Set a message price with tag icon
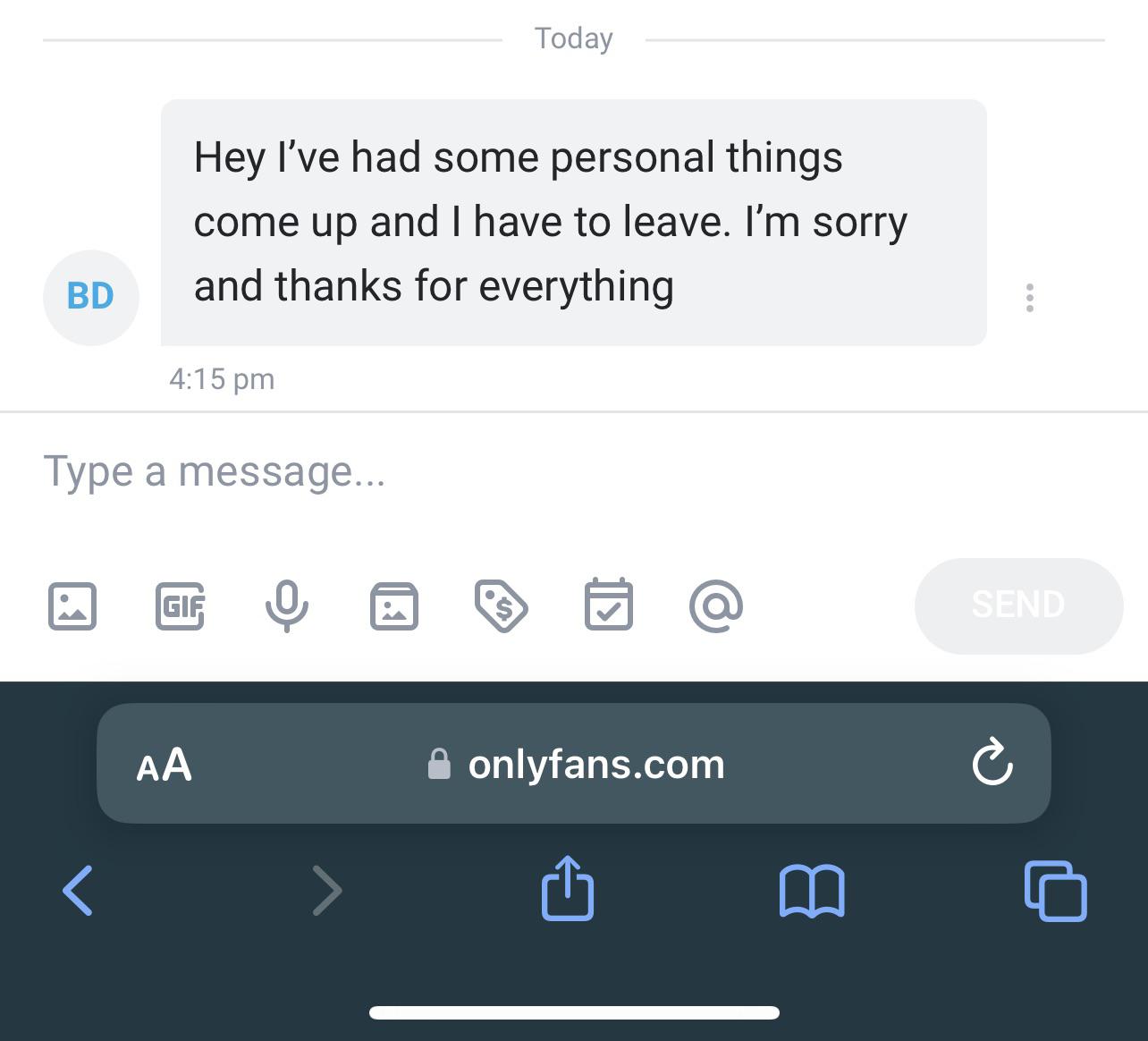The image size is (1148, 1041). [501, 605]
